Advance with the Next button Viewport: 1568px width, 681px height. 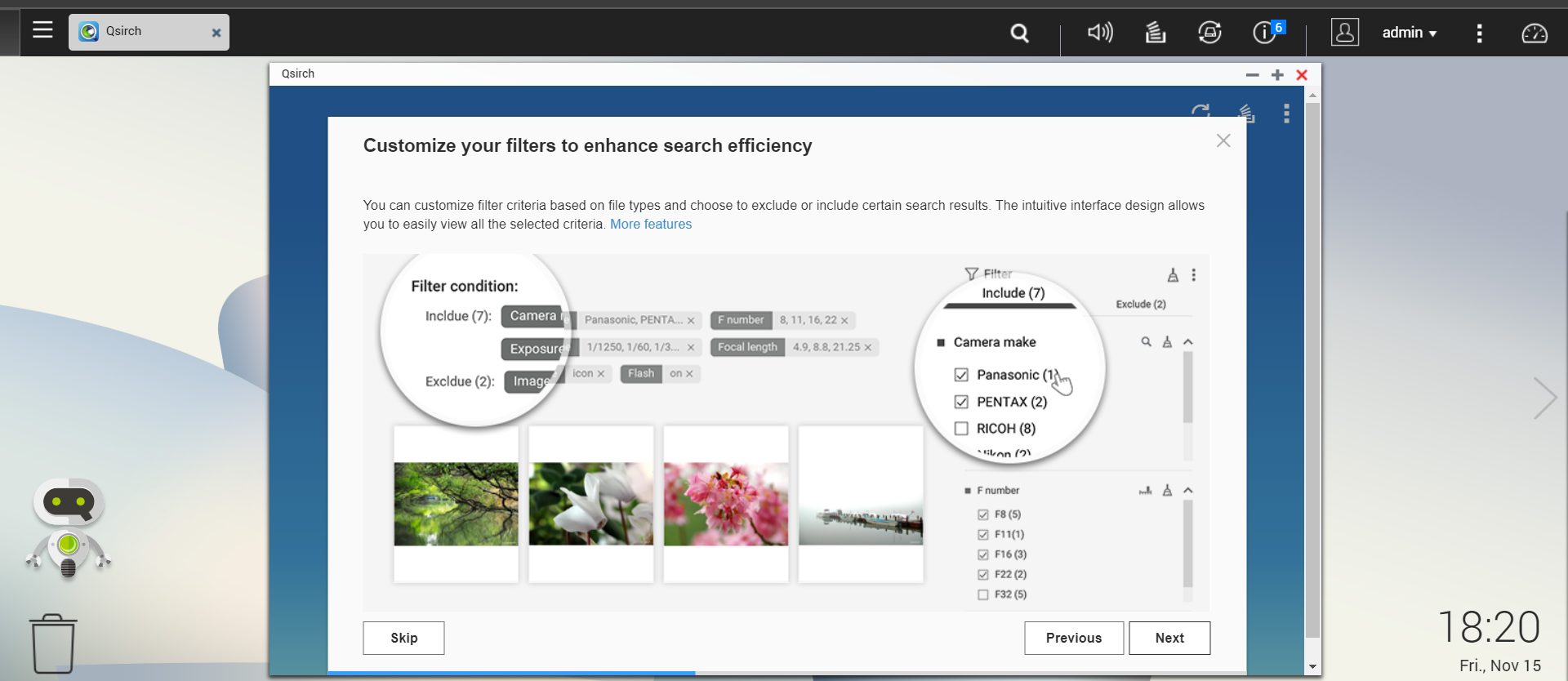[x=1169, y=638]
